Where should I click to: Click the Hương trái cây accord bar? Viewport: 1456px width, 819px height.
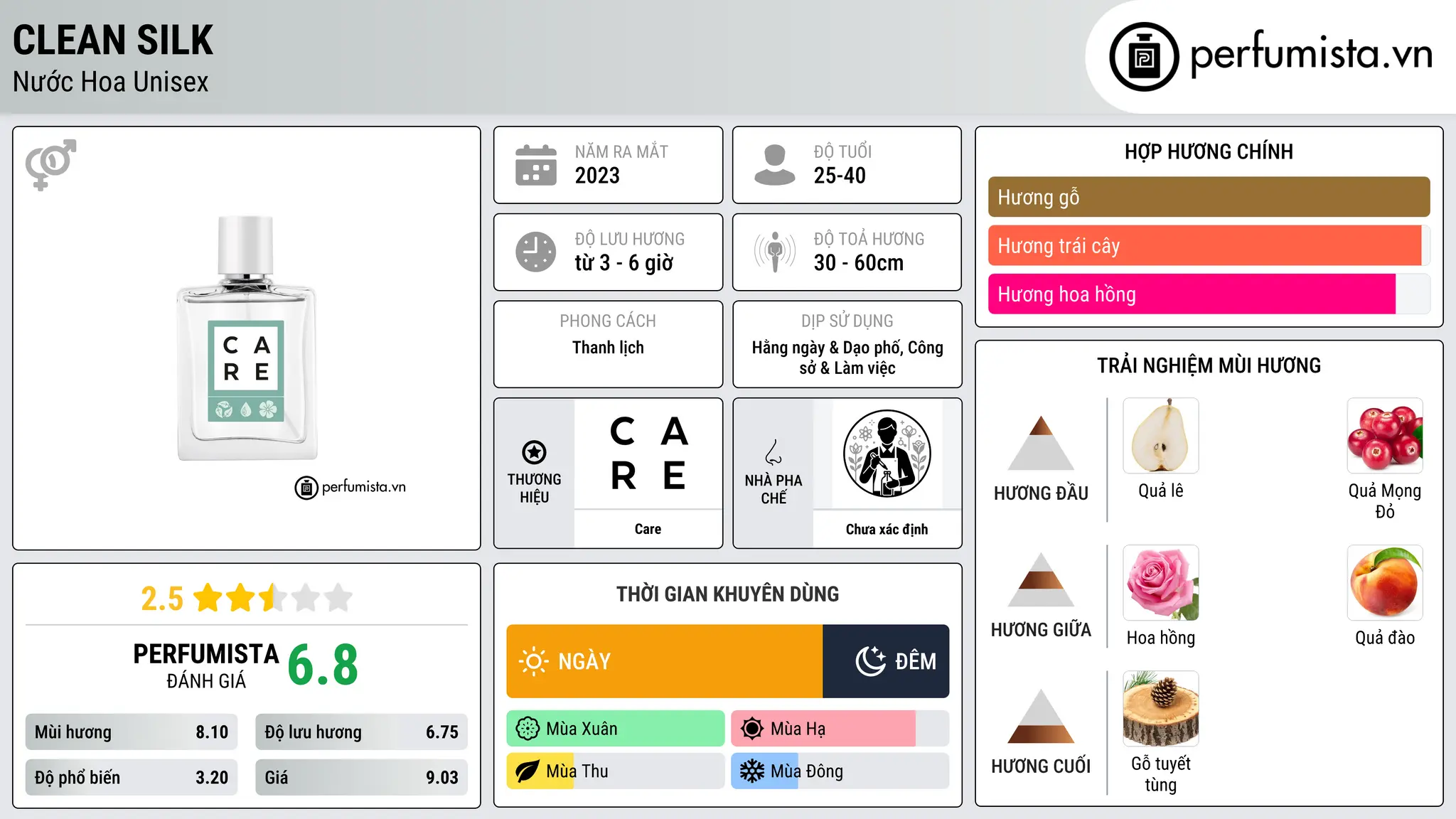1209,245
